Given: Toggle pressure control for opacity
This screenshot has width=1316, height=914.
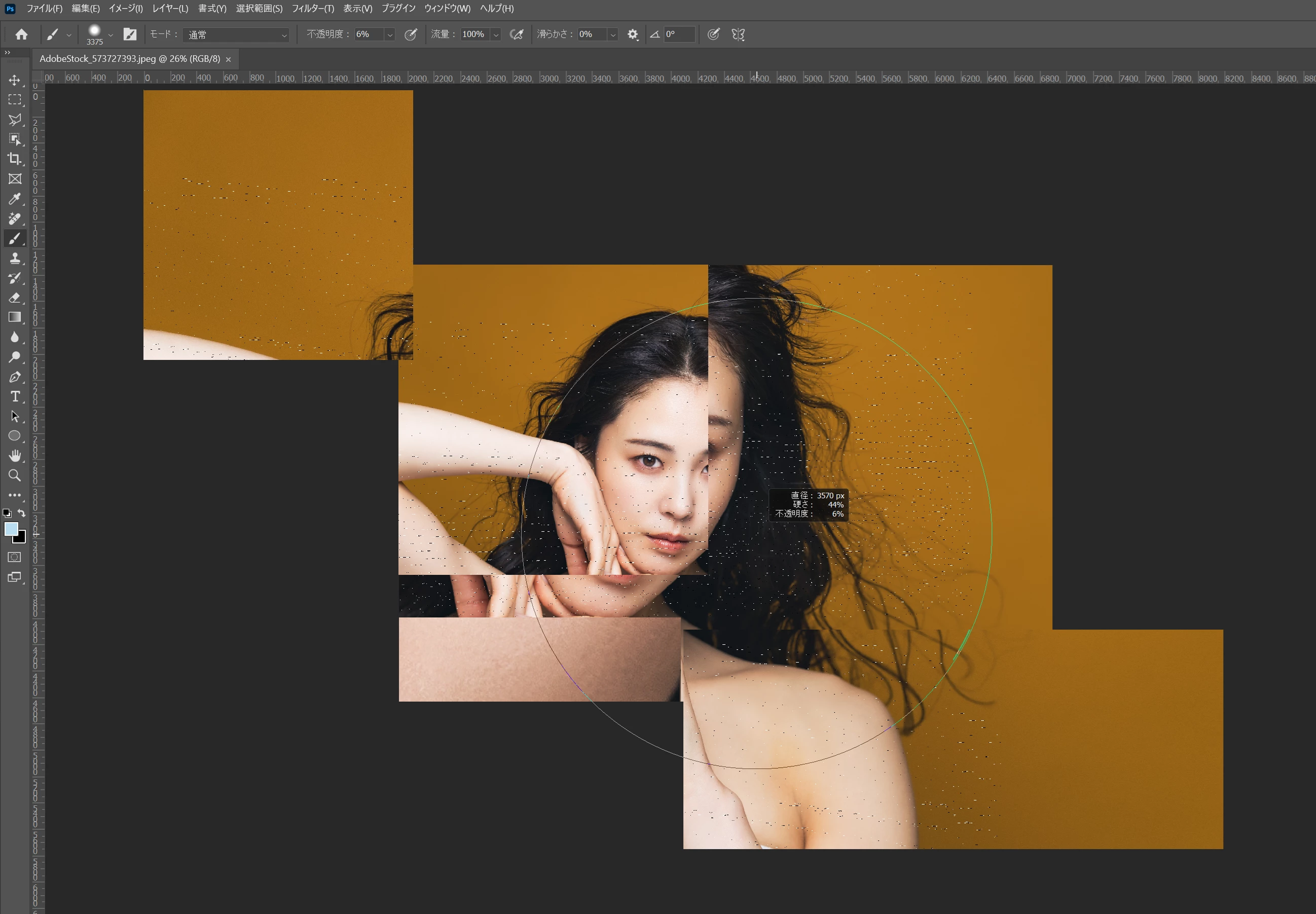Looking at the screenshot, I should (x=411, y=34).
